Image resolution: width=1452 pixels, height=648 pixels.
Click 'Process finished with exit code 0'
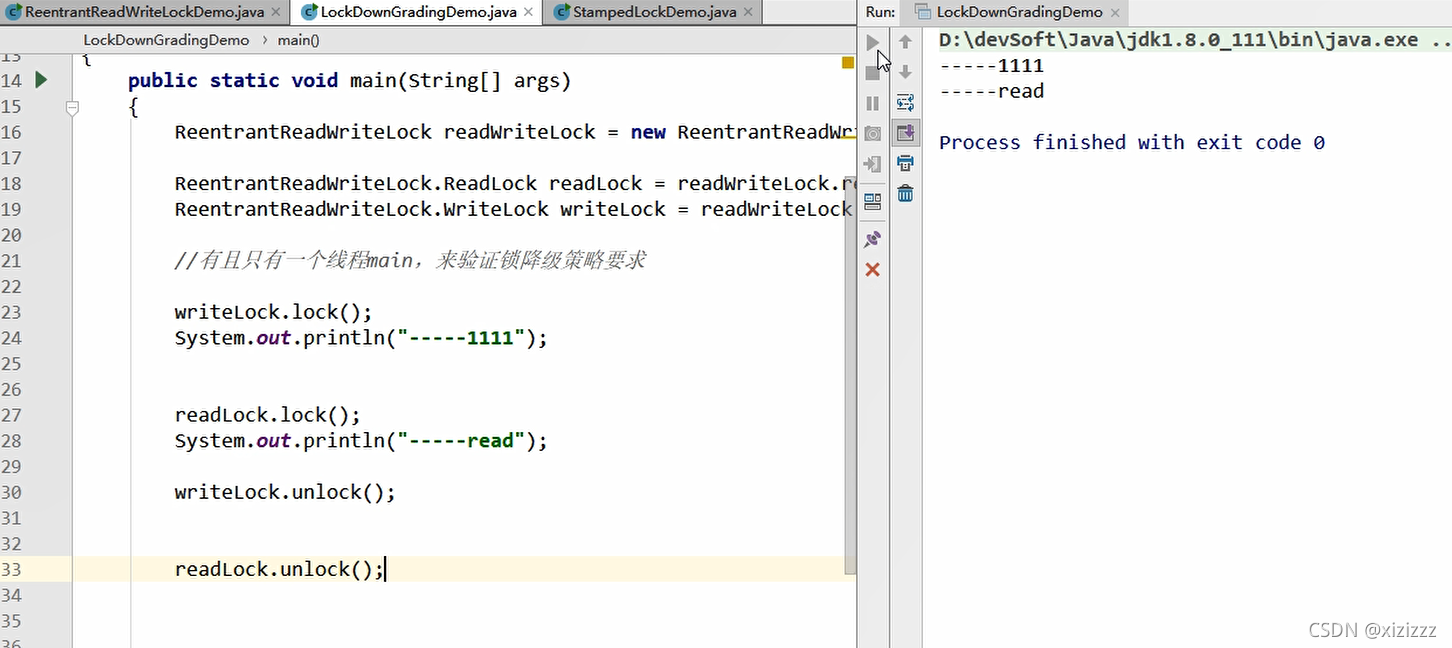coord(1132,142)
